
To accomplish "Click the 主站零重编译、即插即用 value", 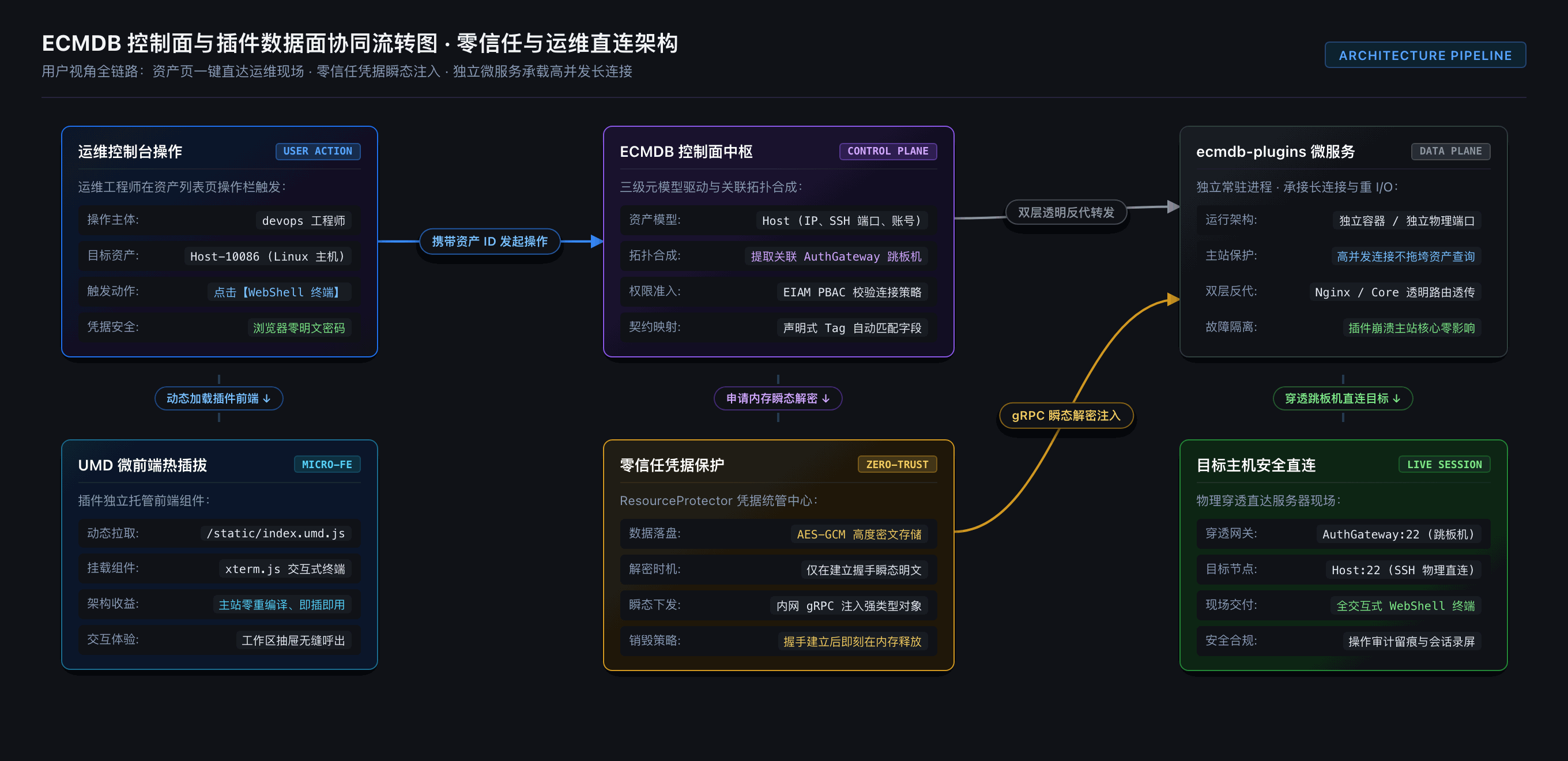I will [282, 605].
